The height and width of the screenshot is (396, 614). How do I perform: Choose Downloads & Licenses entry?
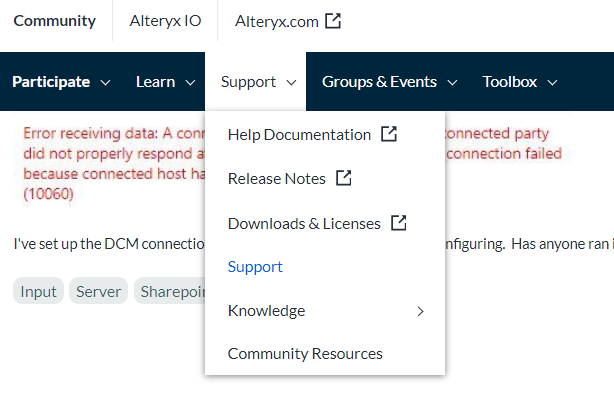tap(304, 224)
